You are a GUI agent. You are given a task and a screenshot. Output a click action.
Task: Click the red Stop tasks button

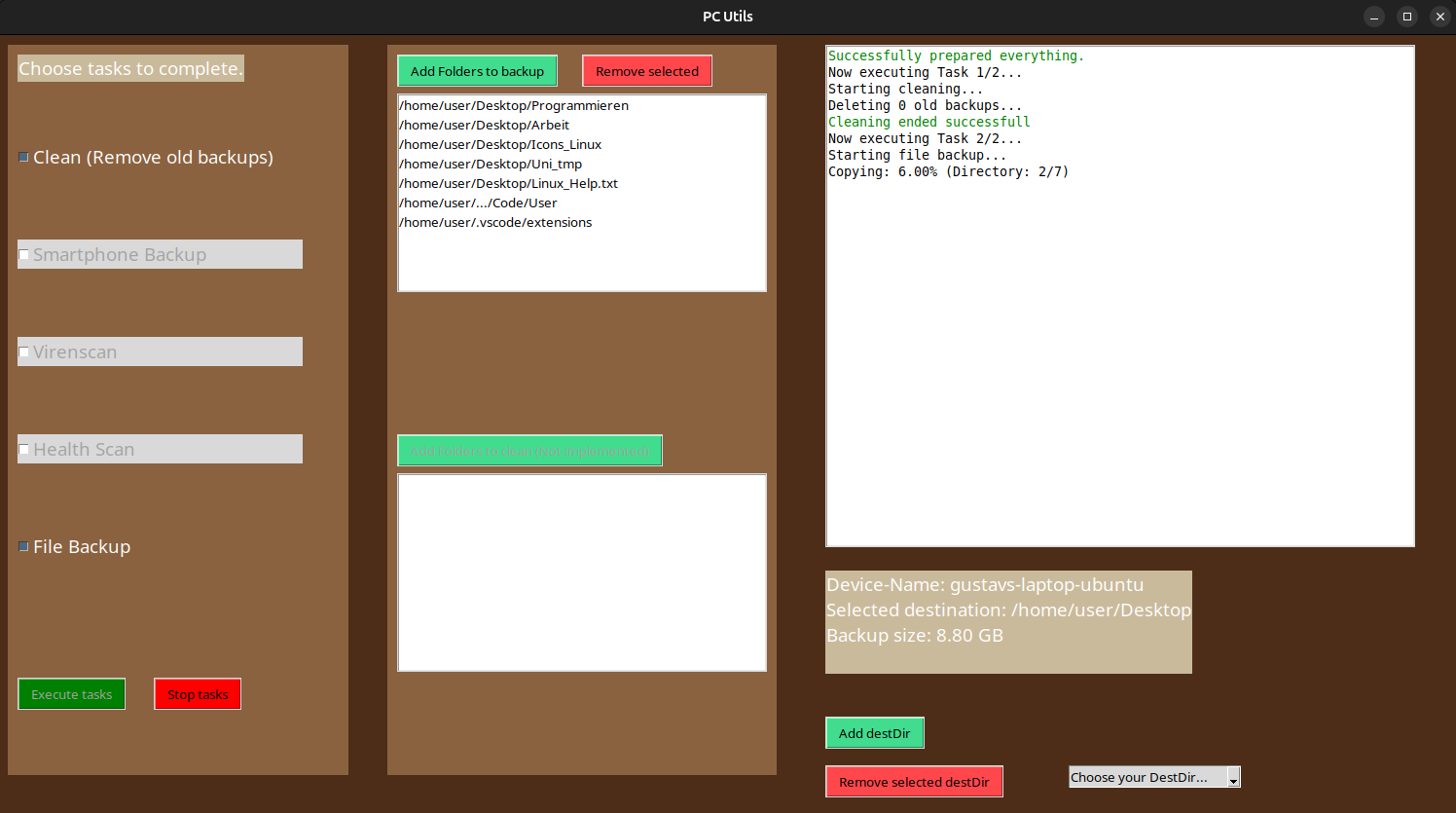pyautogui.click(x=198, y=694)
